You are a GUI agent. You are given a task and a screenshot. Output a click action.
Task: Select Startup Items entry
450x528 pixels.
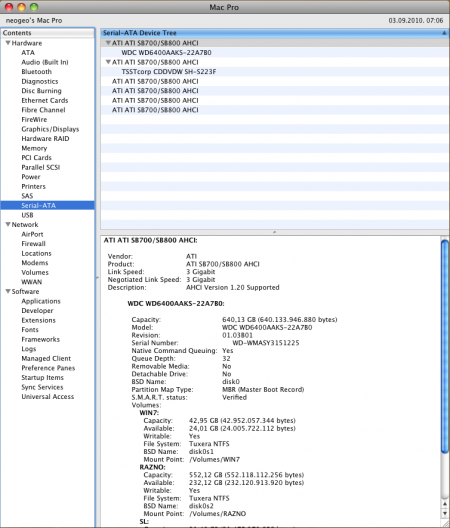point(42,377)
